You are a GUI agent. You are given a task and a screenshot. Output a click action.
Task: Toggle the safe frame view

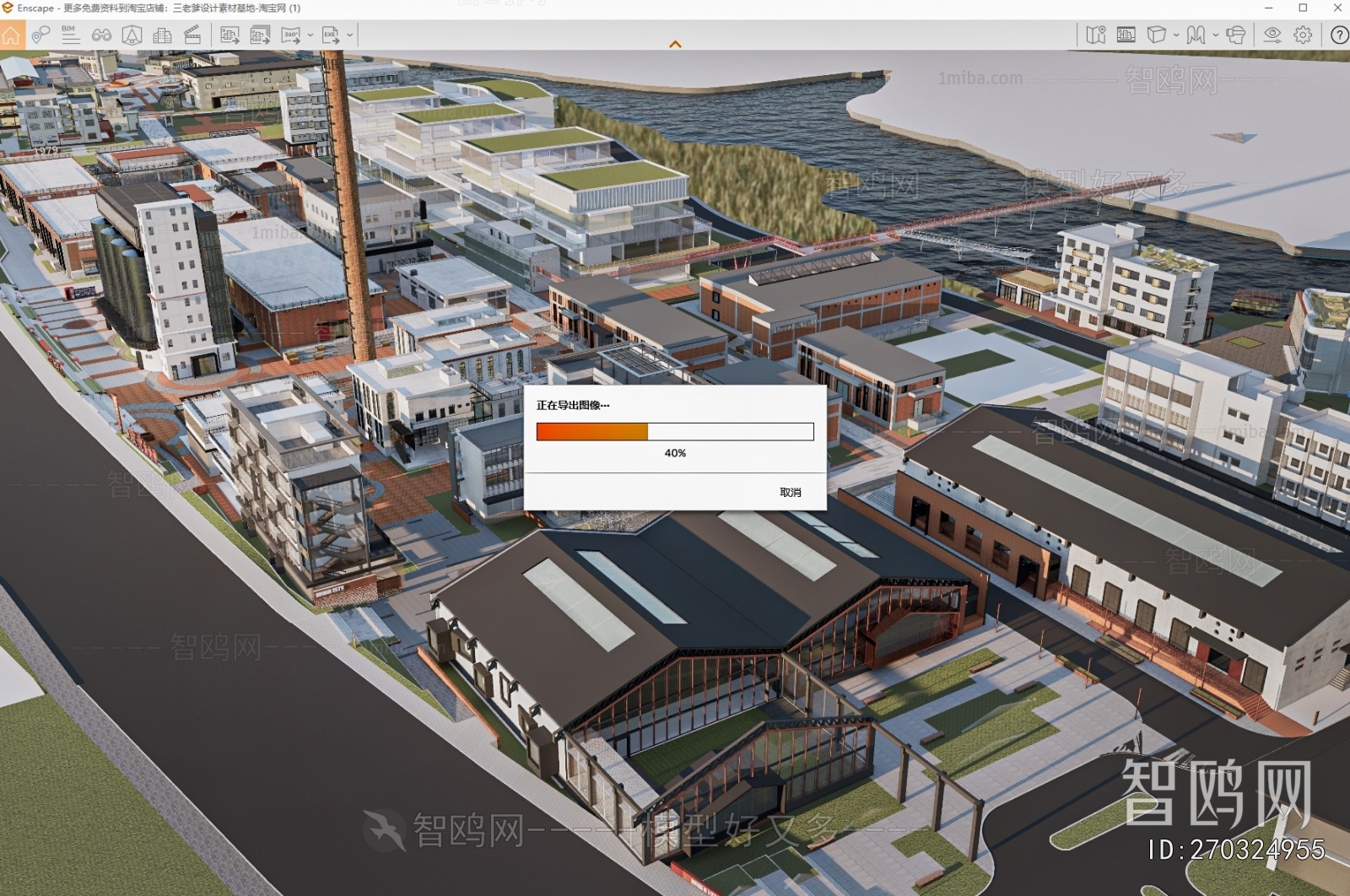(x=1126, y=35)
